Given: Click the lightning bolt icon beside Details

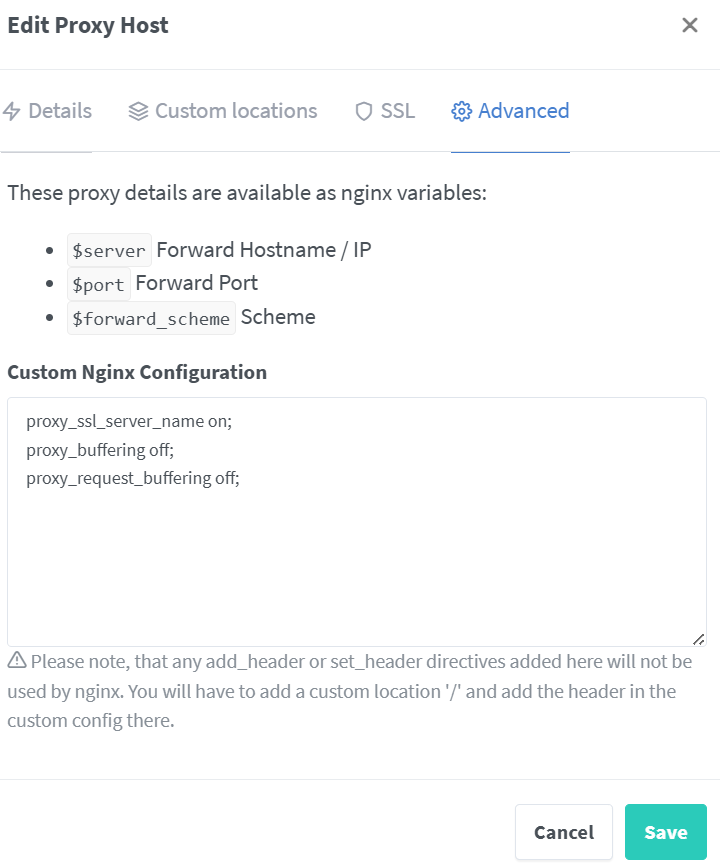Looking at the screenshot, I should tap(13, 111).
